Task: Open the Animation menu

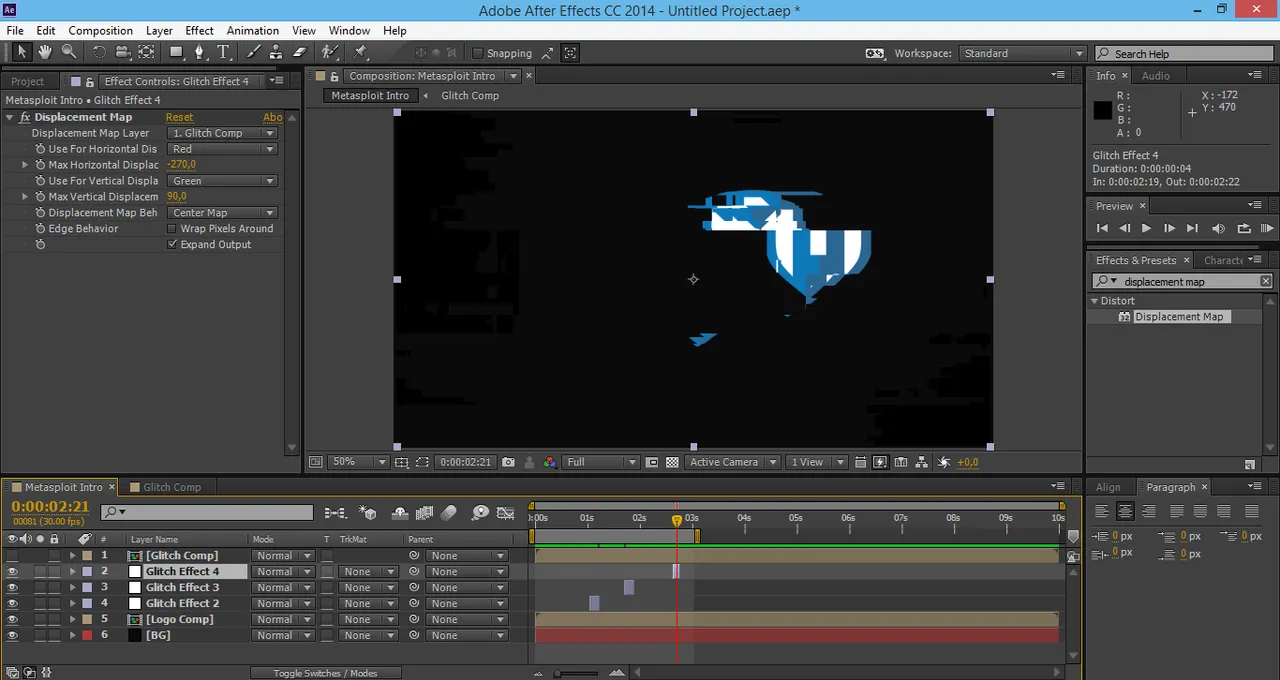Action: point(253,31)
